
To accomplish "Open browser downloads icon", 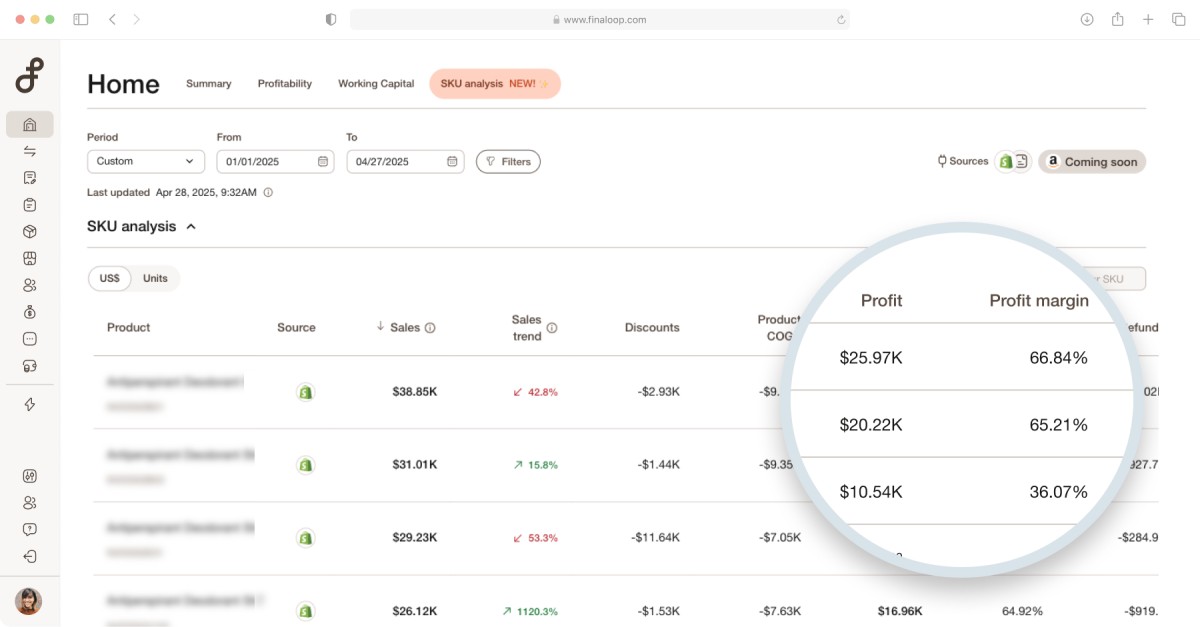I will pos(1087,19).
